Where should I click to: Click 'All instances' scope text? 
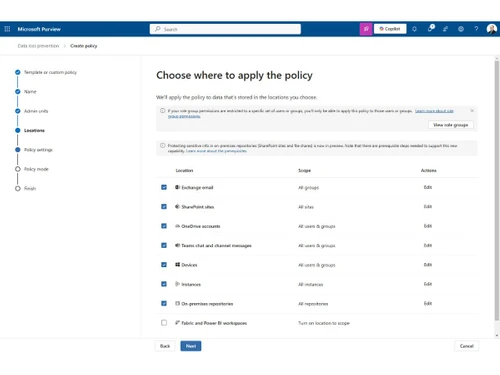tap(310, 284)
